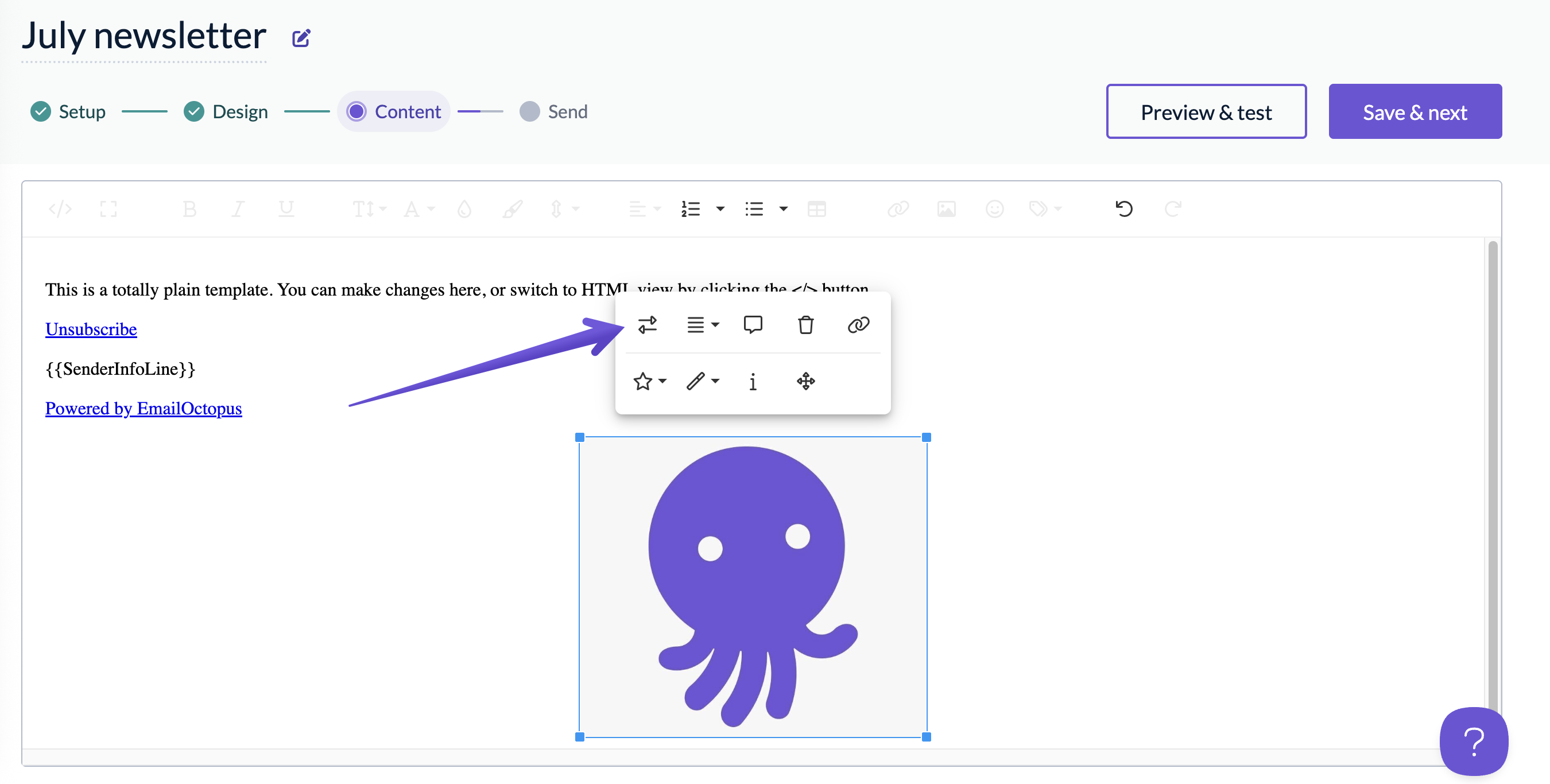This screenshot has width=1550, height=784.
Task: Open the paragraph alignment dropdown in toolbar
Action: (645, 209)
